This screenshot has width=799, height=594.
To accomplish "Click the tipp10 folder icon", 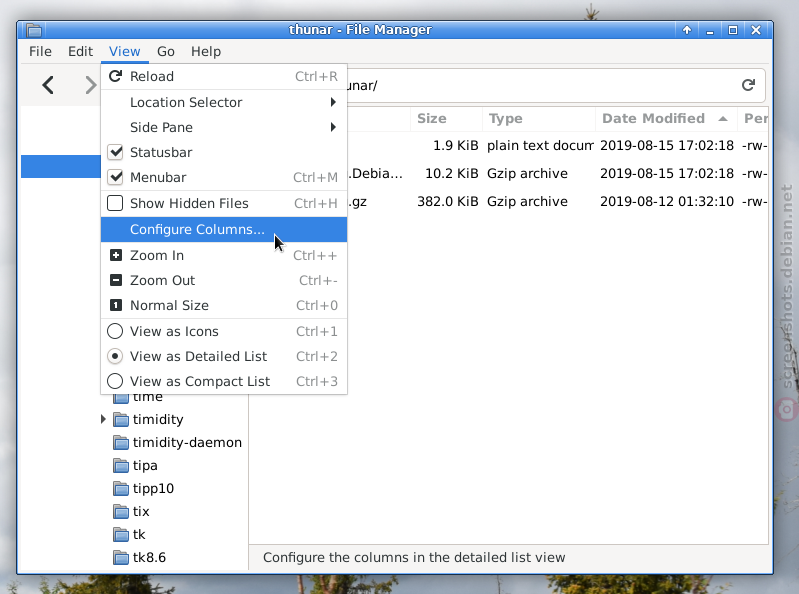I will point(121,488).
